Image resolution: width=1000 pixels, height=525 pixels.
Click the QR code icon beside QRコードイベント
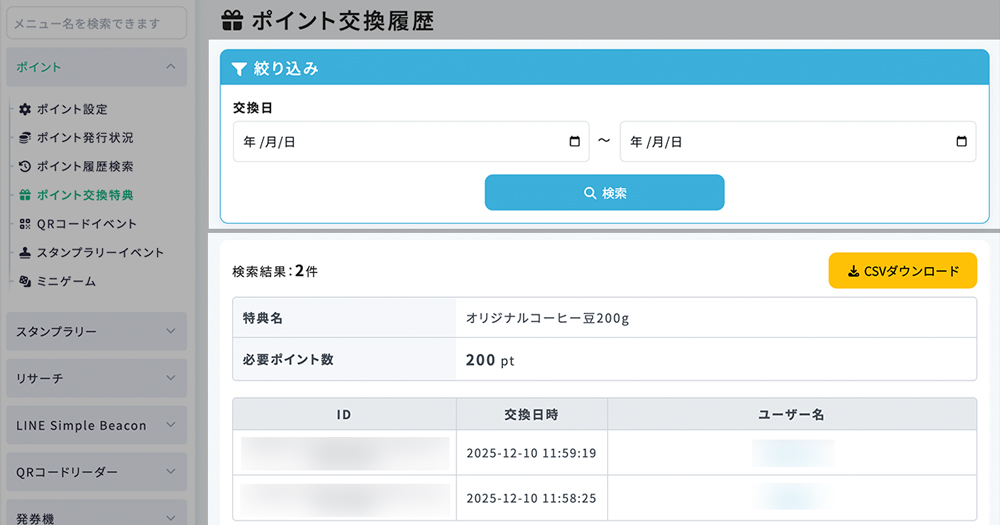[x=25, y=224]
